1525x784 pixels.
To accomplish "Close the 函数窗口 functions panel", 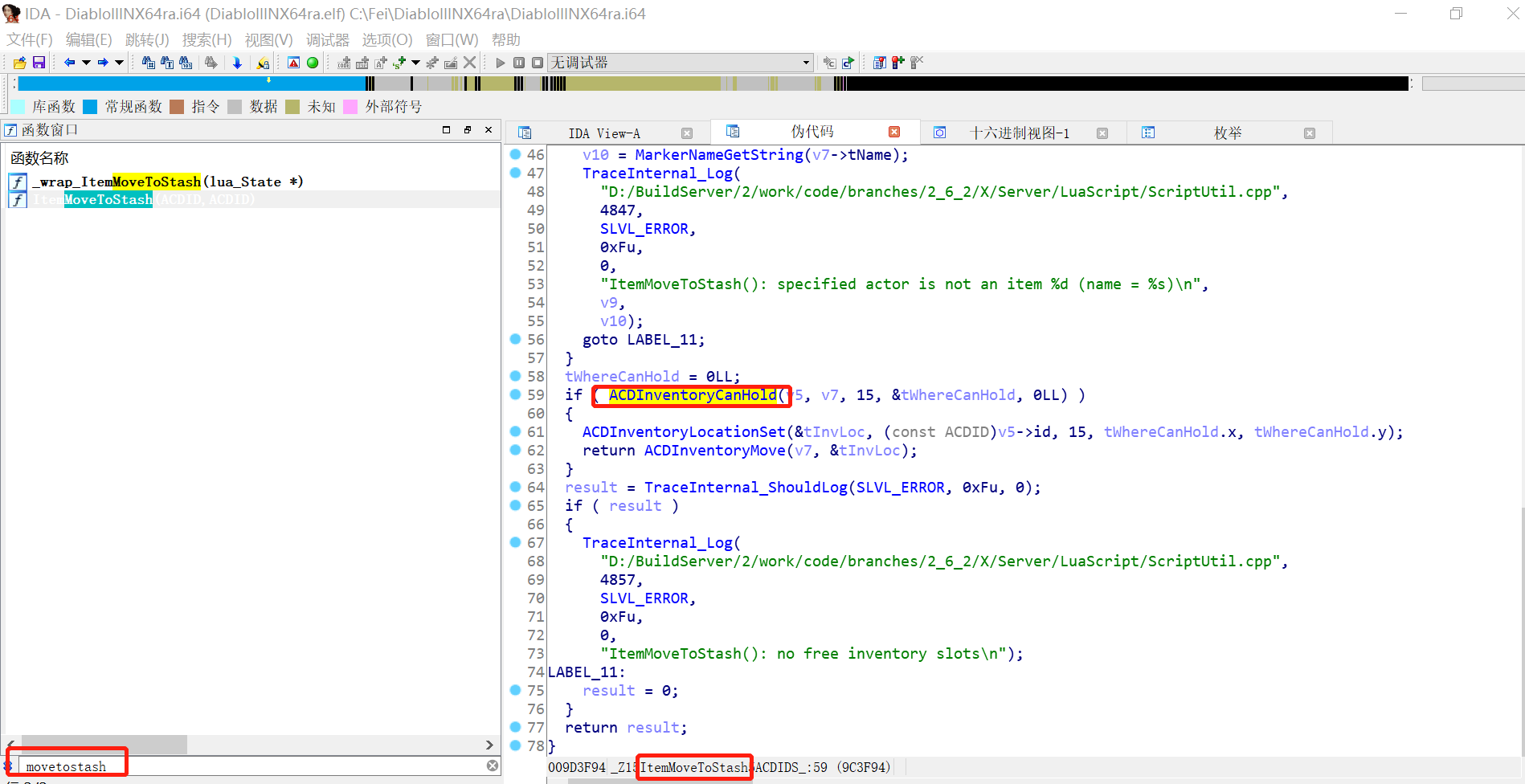I will click(x=489, y=129).
